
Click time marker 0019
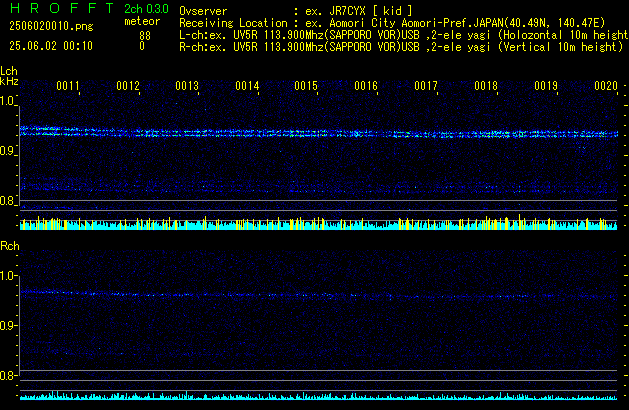[x=546, y=86]
